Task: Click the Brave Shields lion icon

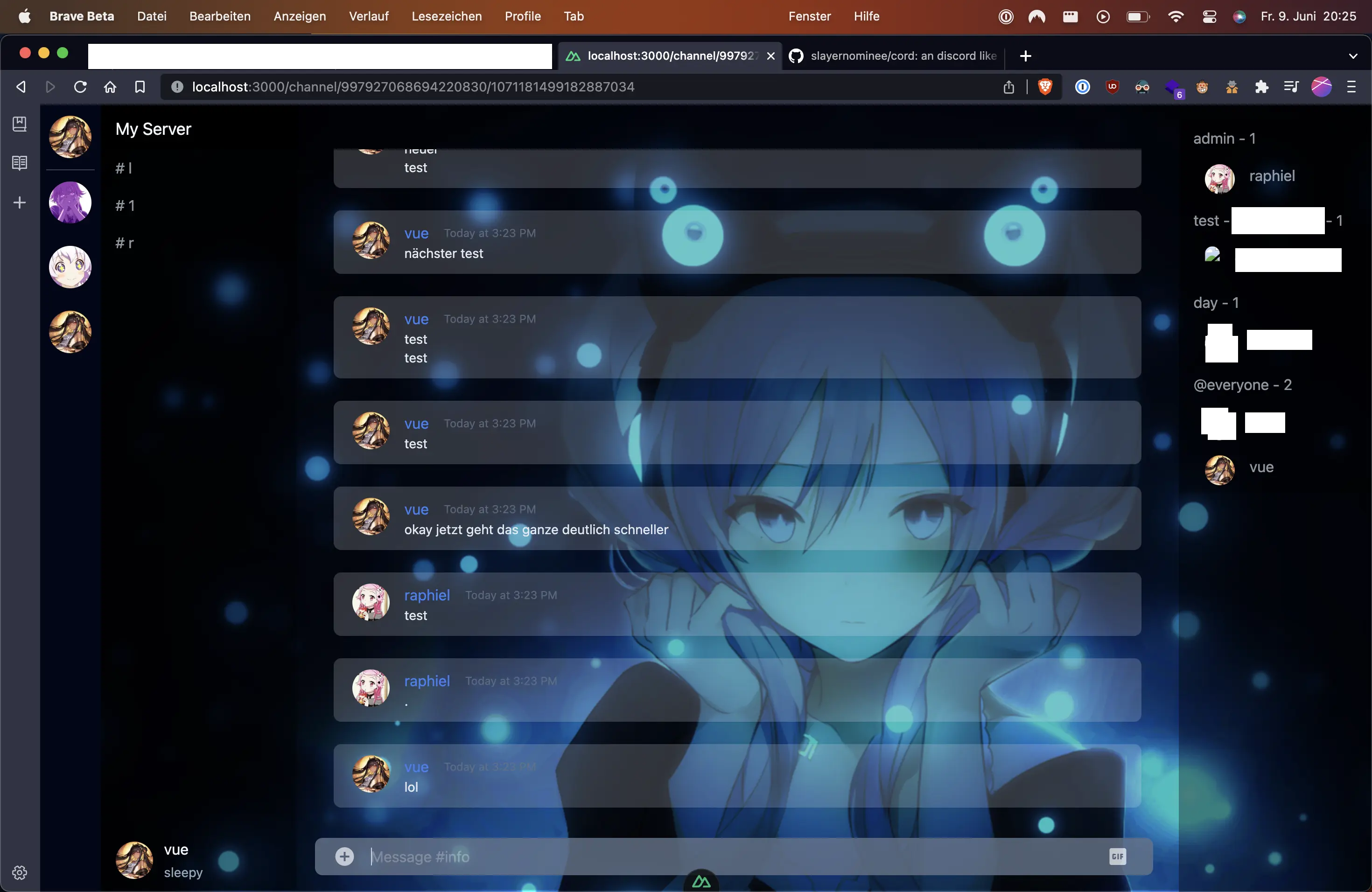Action: [x=1044, y=87]
